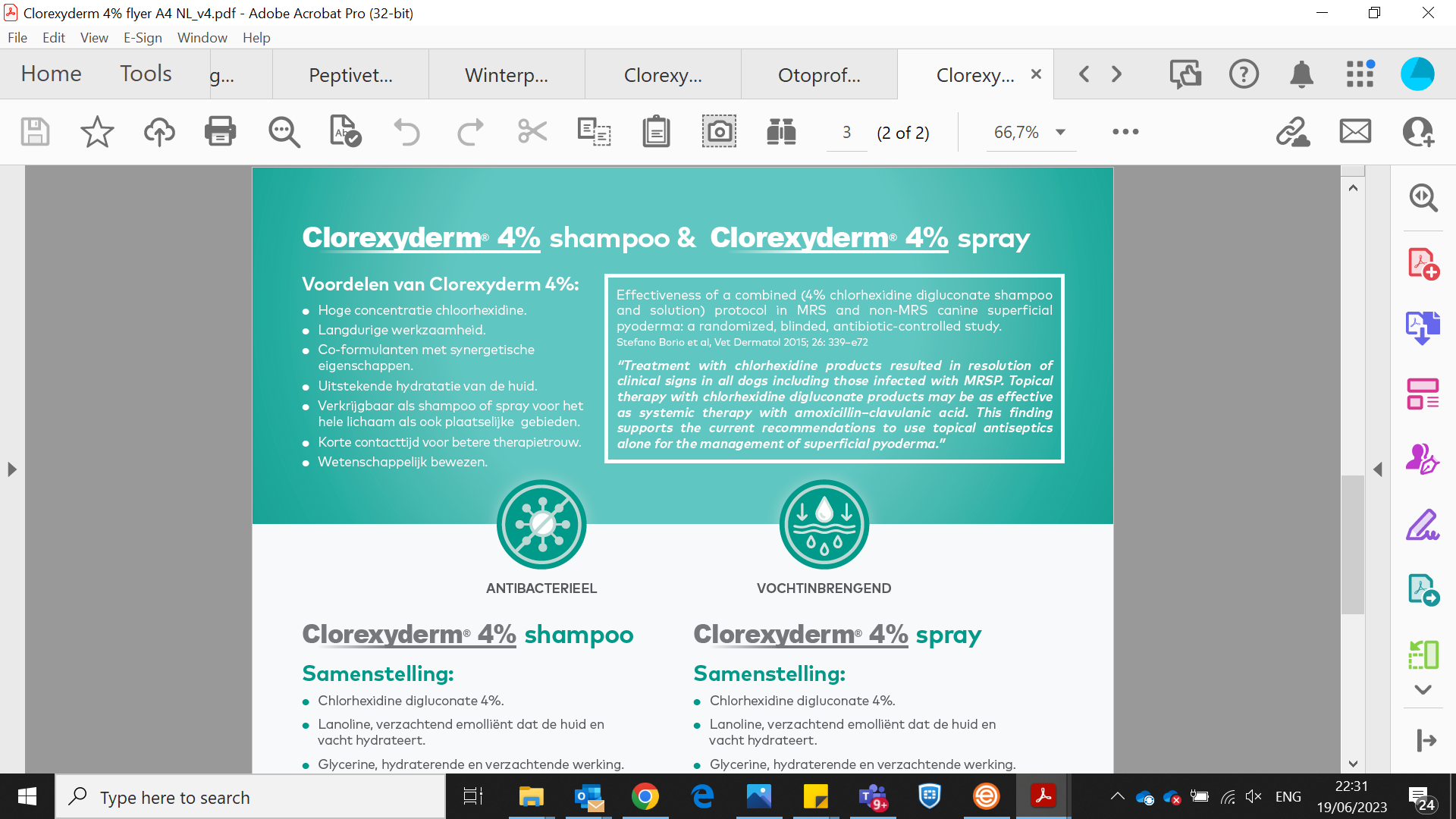The height and width of the screenshot is (819, 1456).
Task: Open the Fill & Sign tool in sidebar
Action: click(1423, 525)
